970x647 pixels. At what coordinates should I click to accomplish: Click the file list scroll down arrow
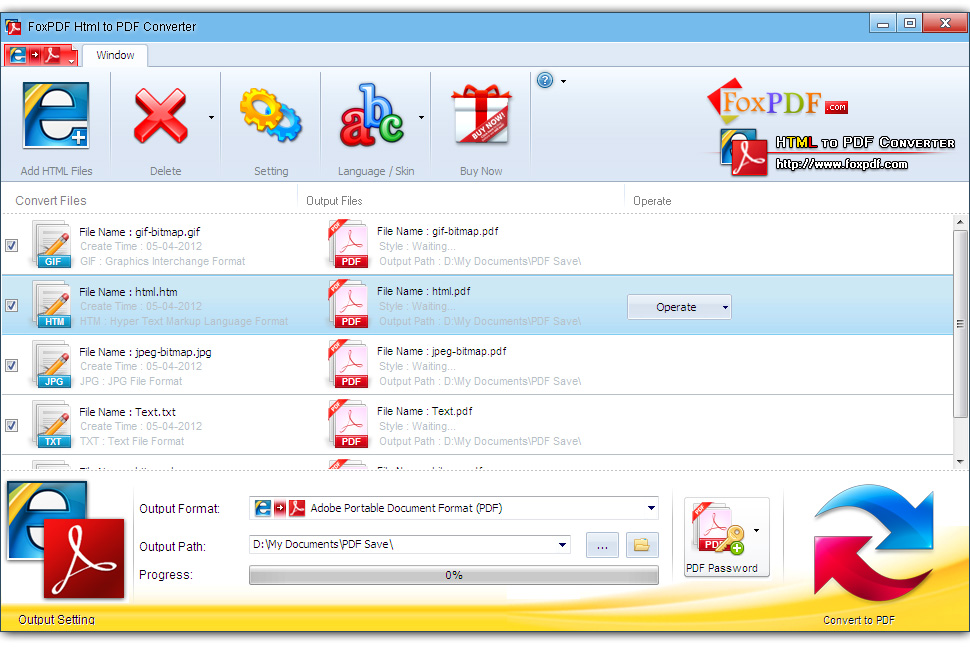coord(960,461)
